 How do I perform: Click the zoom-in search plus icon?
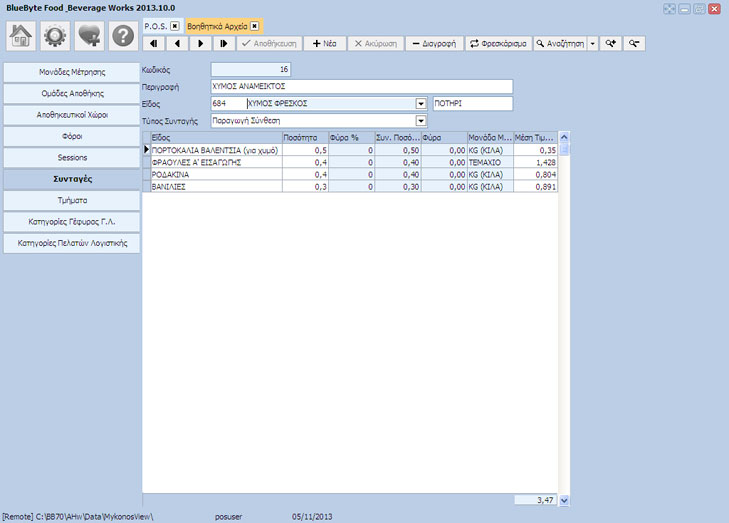[x=611, y=44]
